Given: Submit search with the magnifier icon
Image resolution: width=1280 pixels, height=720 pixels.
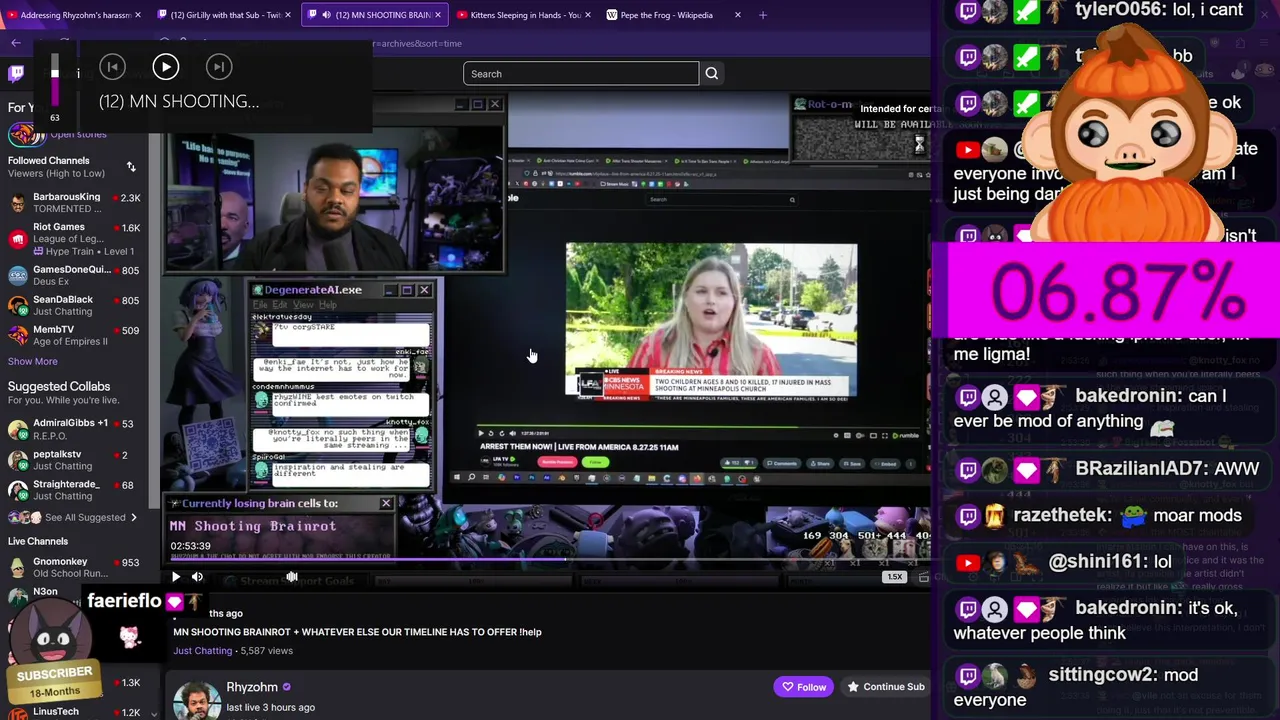Looking at the screenshot, I should pyautogui.click(x=712, y=74).
